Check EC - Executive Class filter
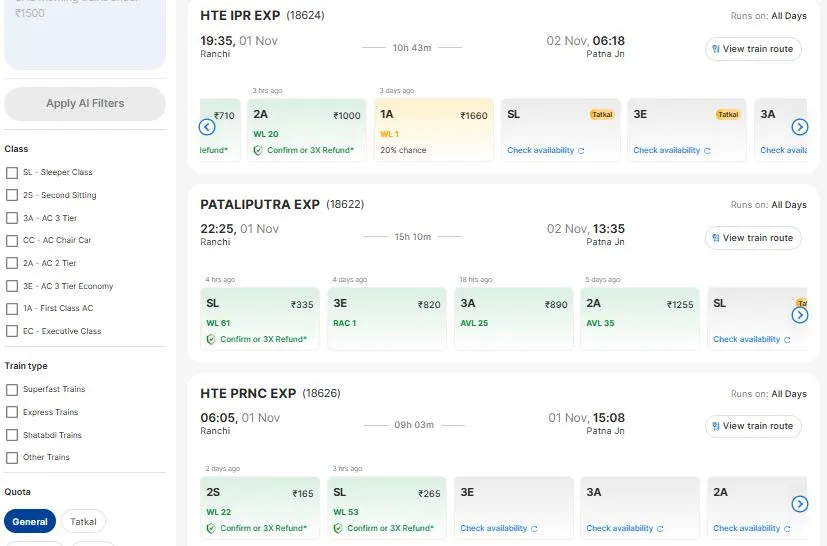Image resolution: width=827 pixels, height=546 pixels. click(12, 331)
